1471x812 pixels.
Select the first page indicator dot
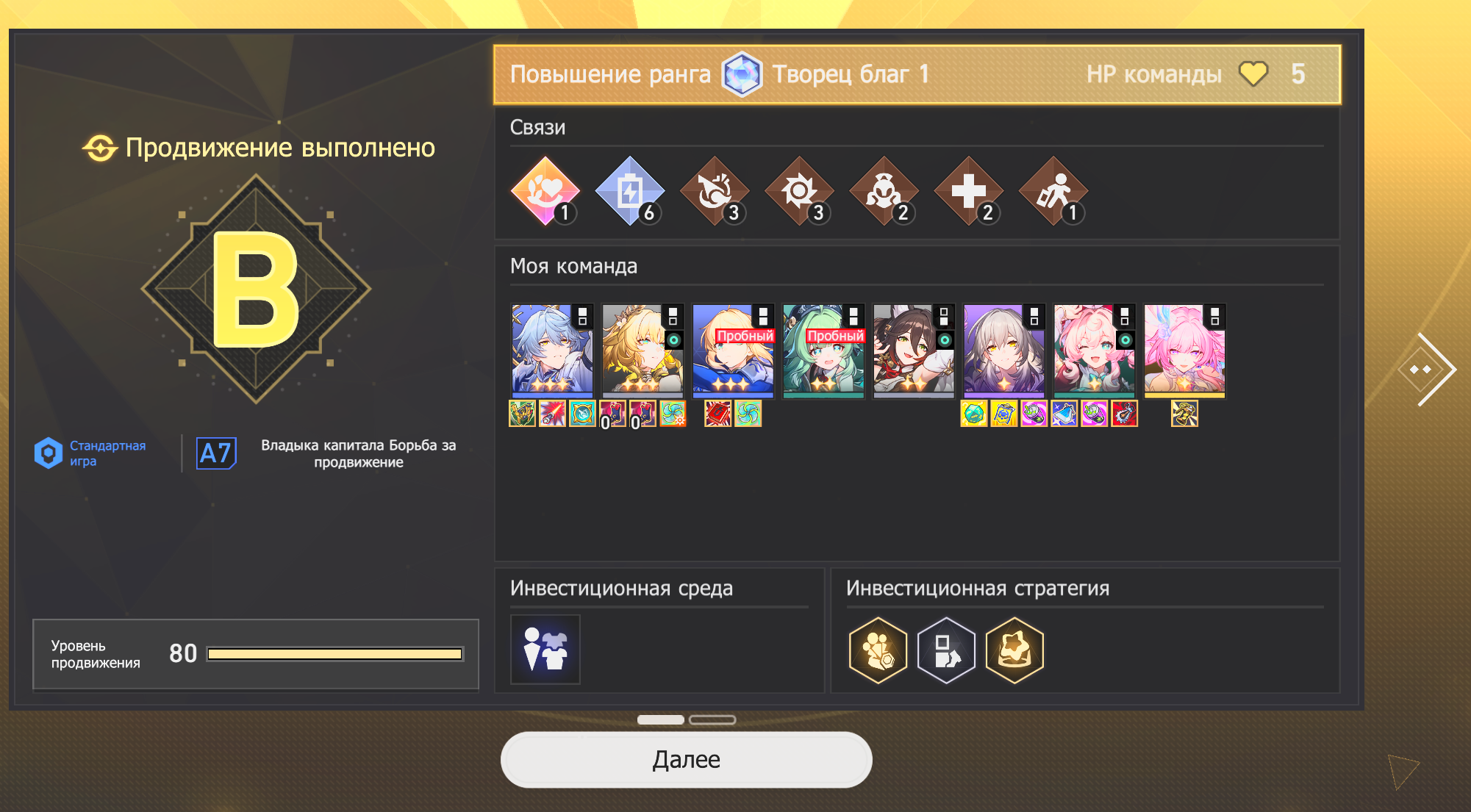pyautogui.click(x=661, y=719)
